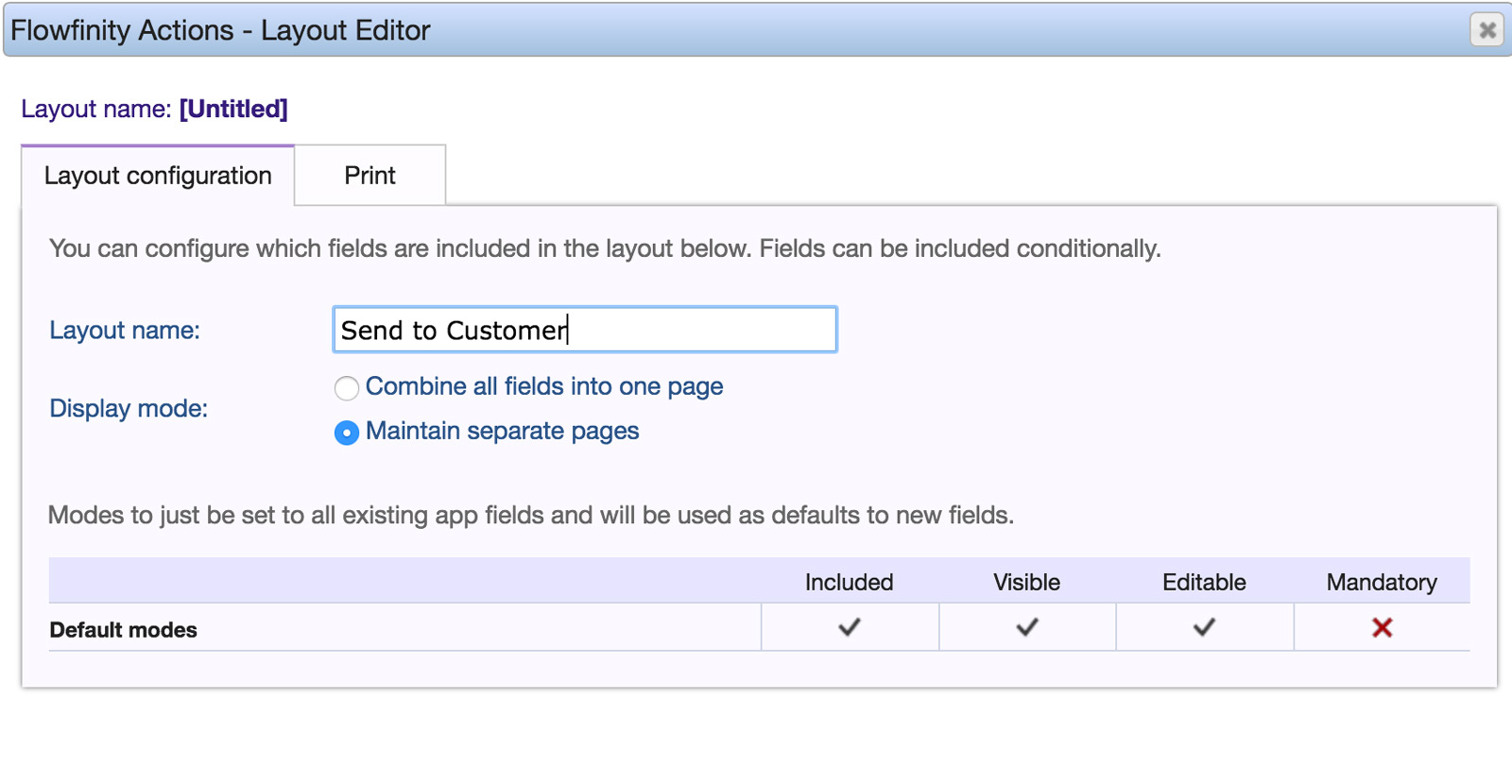Select the Default modes row label
Screen dimensions: 1512x784
coord(123,630)
